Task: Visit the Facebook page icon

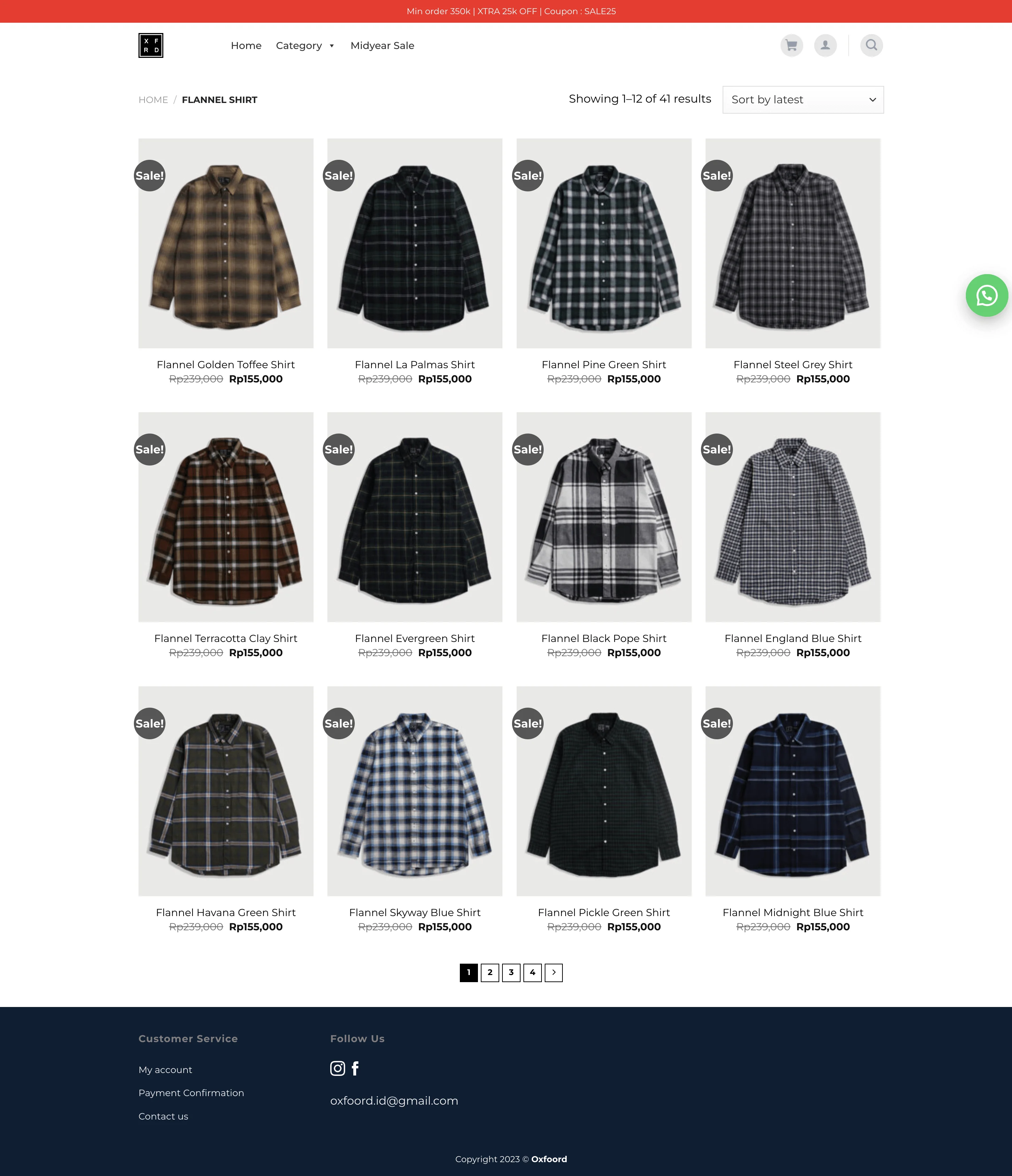Action: coord(355,1069)
